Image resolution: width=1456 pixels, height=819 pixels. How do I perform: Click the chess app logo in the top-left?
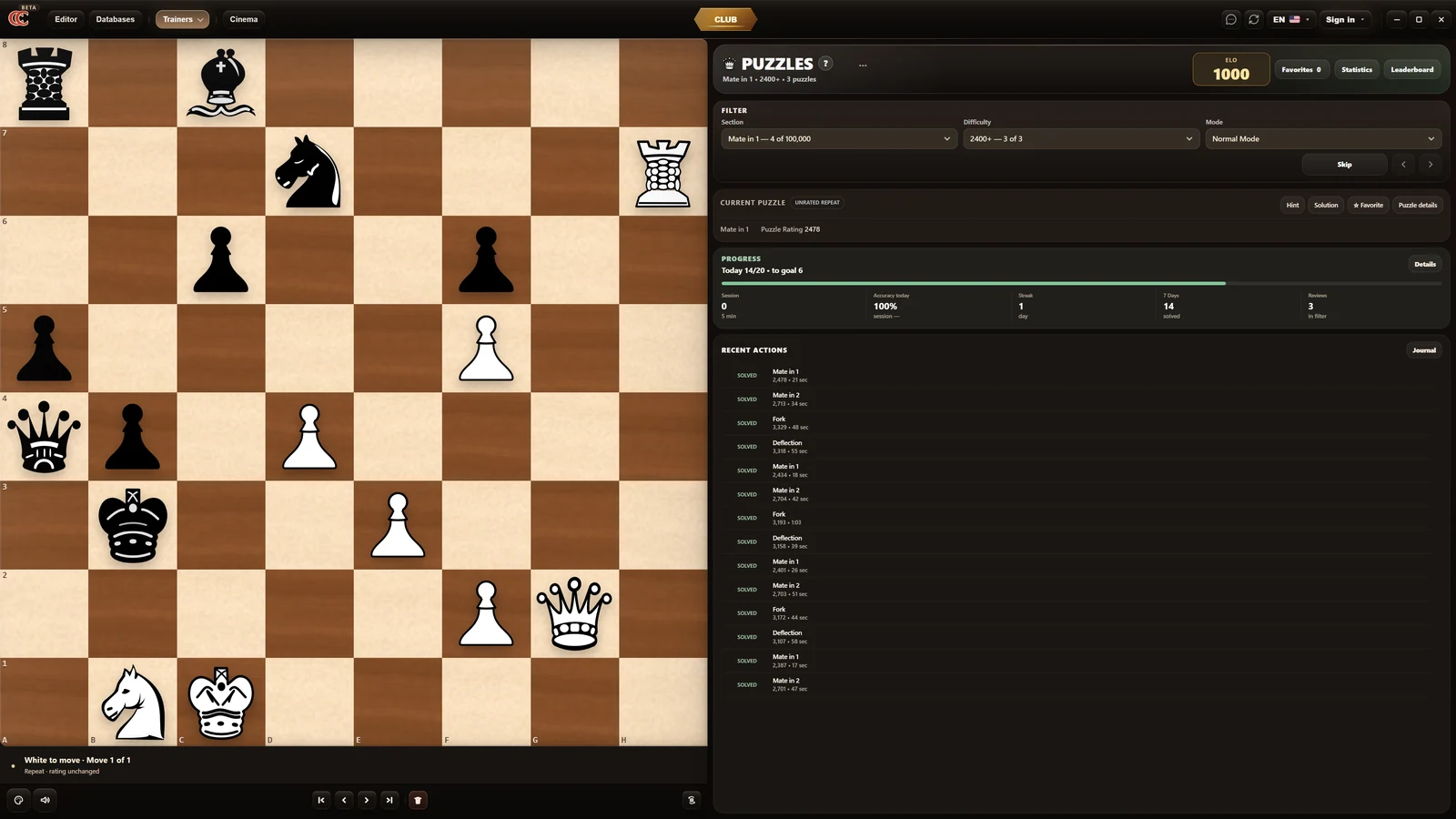(19, 17)
